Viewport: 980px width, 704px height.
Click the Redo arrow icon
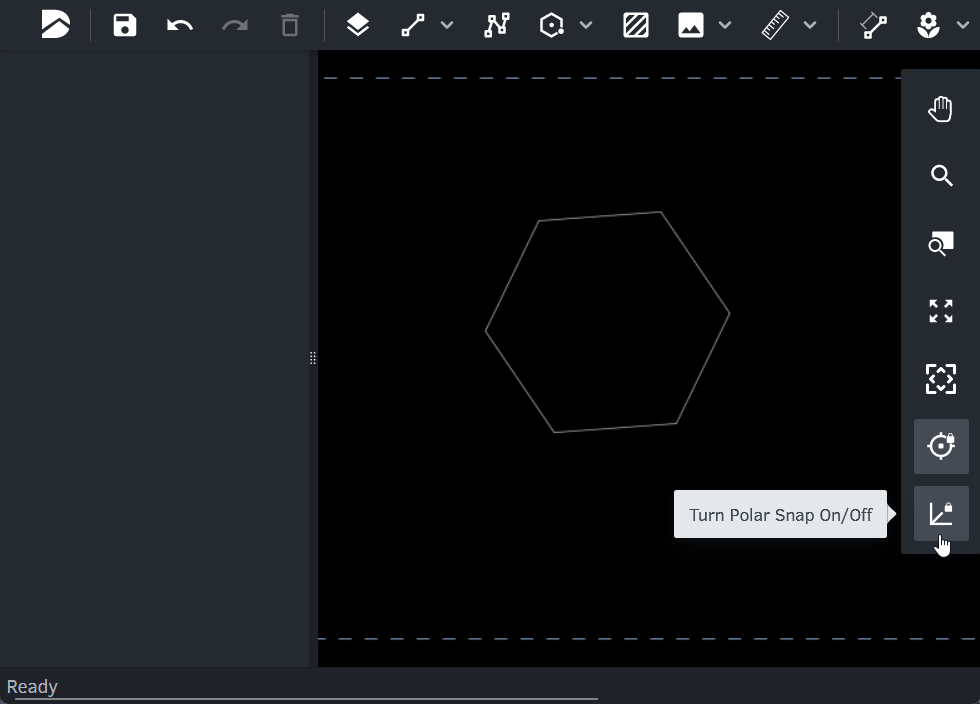coord(235,25)
